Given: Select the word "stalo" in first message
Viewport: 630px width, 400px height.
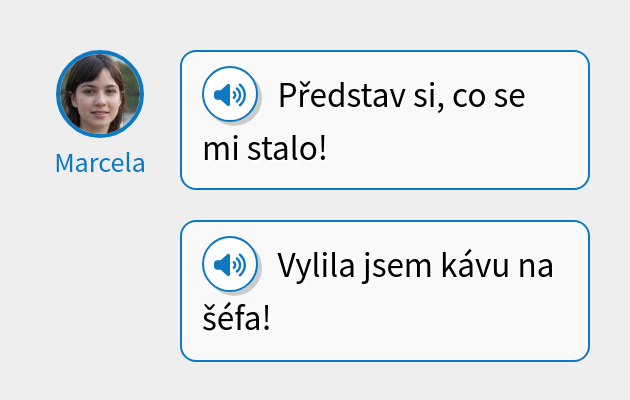Looking at the screenshot, I should pyautogui.click(x=282, y=147).
